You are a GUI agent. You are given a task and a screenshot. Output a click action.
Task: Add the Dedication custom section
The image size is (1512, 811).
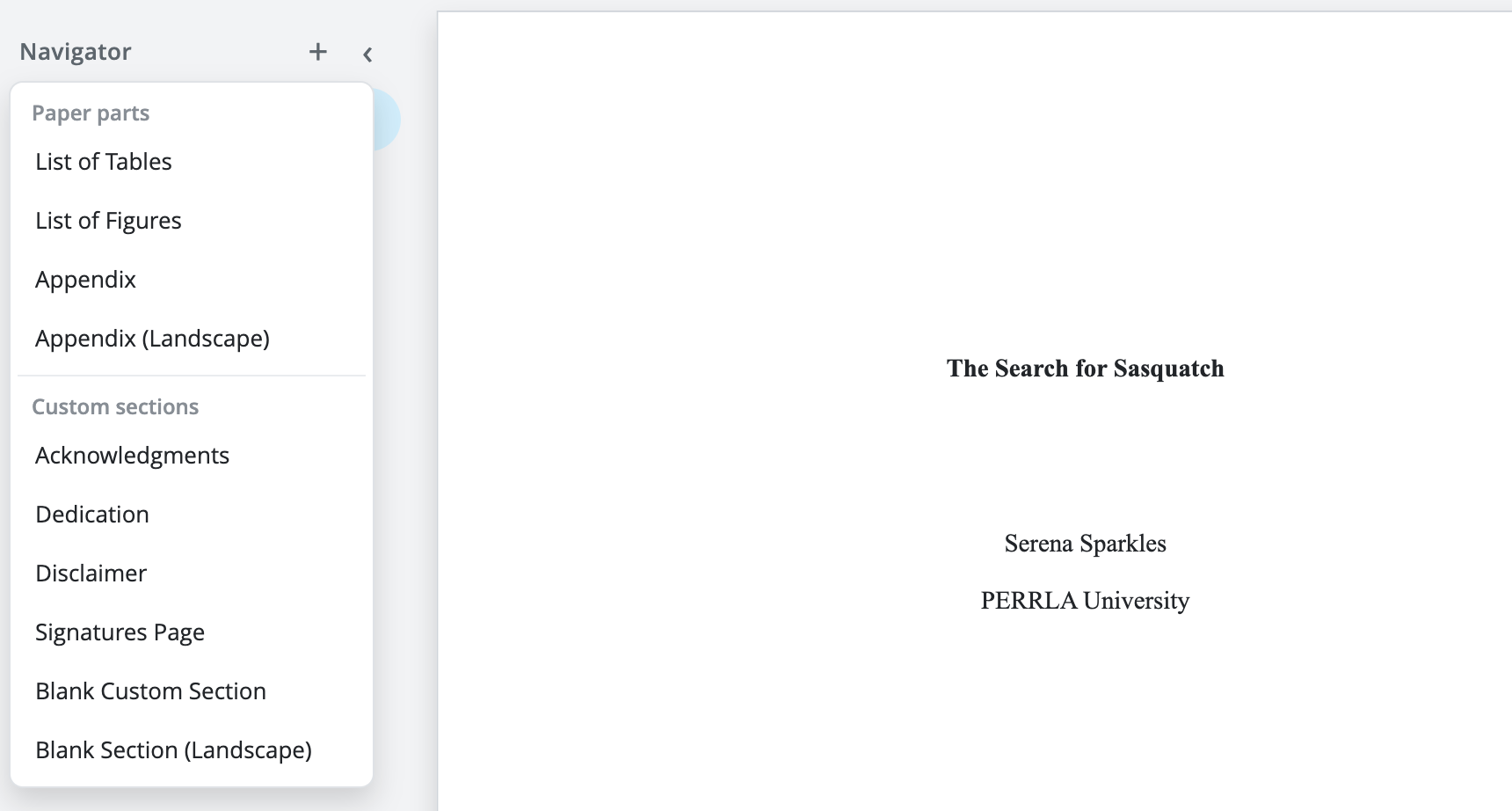[x=192, y=515]
